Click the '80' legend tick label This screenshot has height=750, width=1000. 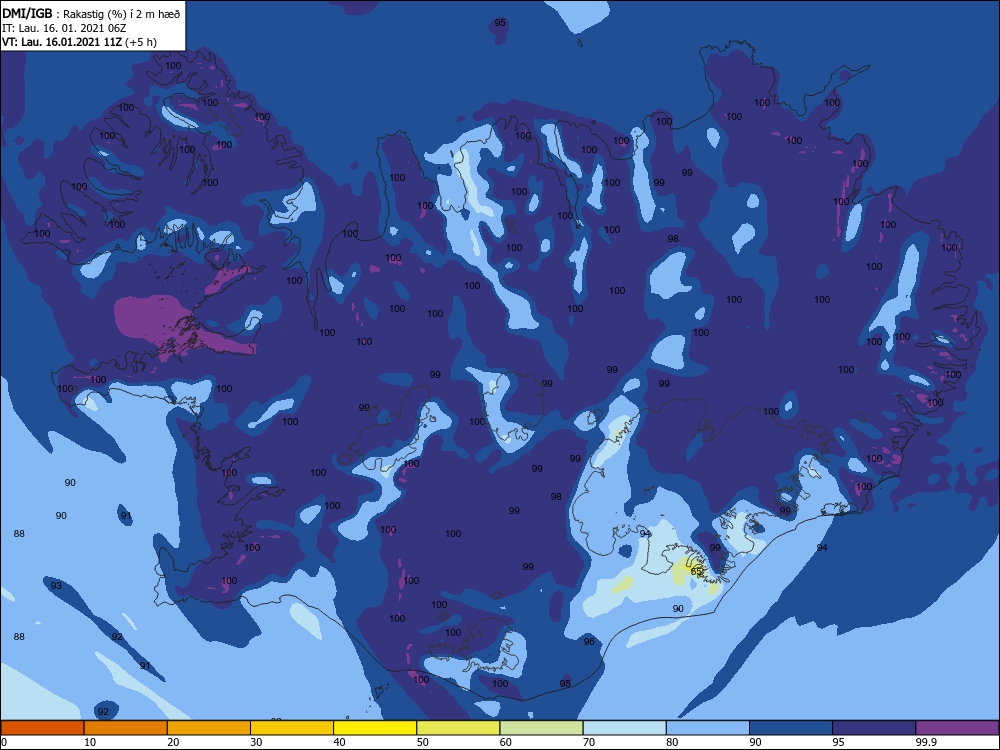672,742
